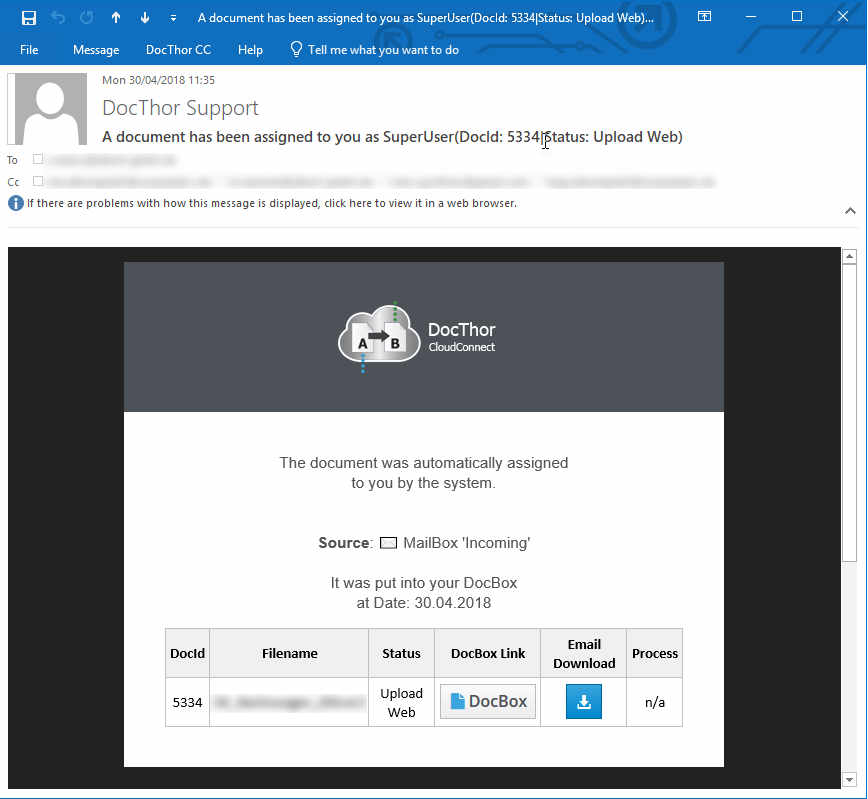
Task: Open the Message ribbon tab
Action: pyautogui.click(x=96, y=50)
